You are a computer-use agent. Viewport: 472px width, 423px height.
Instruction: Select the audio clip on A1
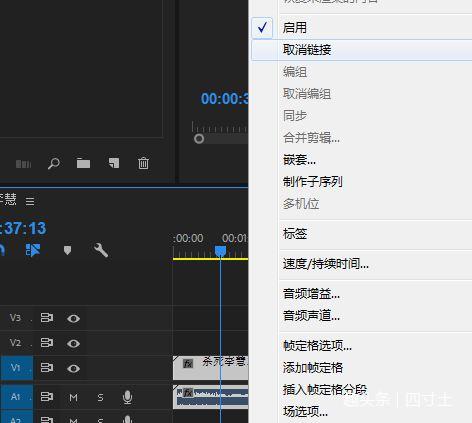[210, 397]
